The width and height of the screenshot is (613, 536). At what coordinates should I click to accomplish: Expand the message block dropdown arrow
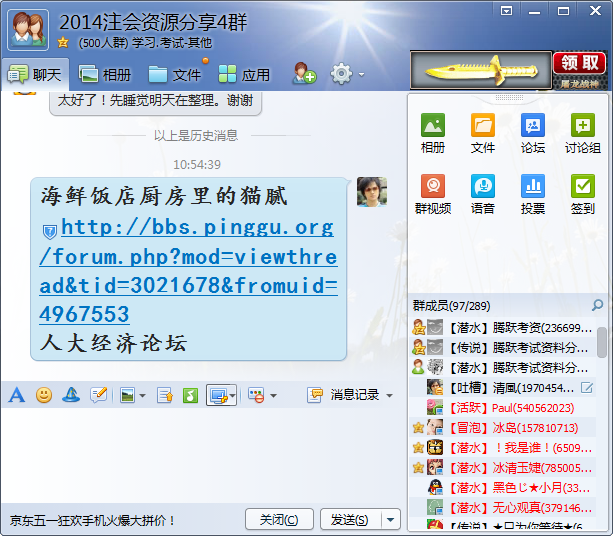(x=274, y=396)
